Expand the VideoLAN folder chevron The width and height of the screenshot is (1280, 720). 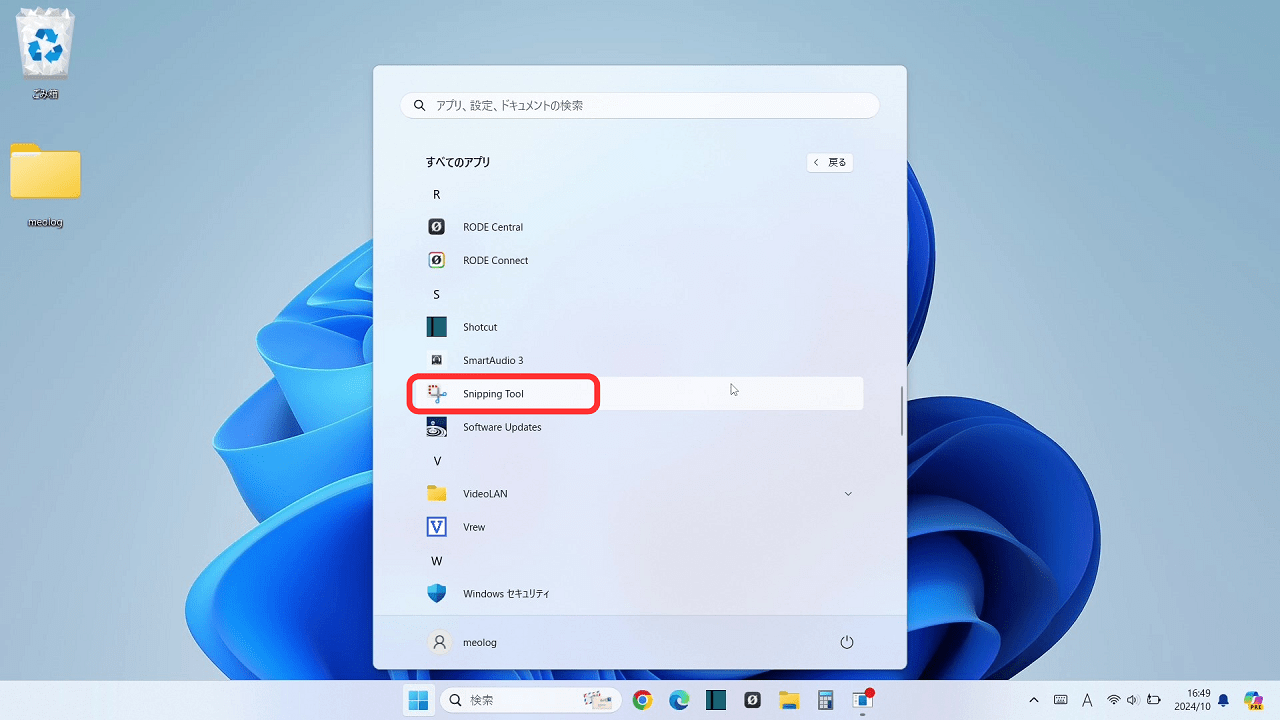coord(848,494)
